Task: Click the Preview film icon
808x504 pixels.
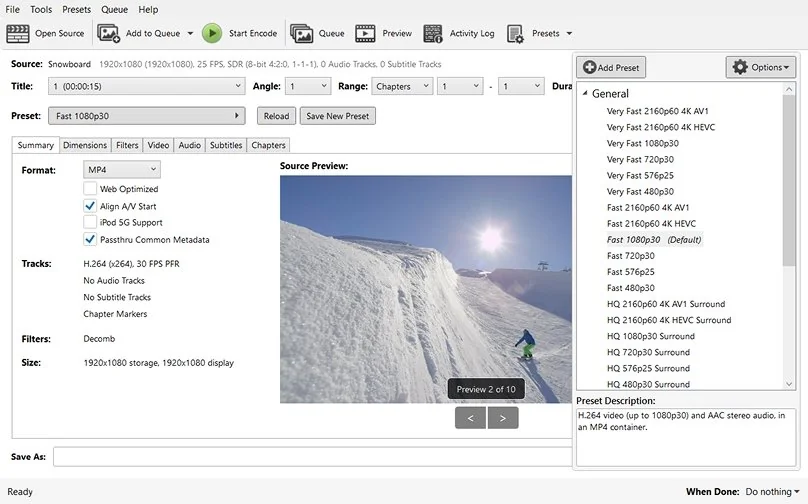Action: tap(366, 33)
